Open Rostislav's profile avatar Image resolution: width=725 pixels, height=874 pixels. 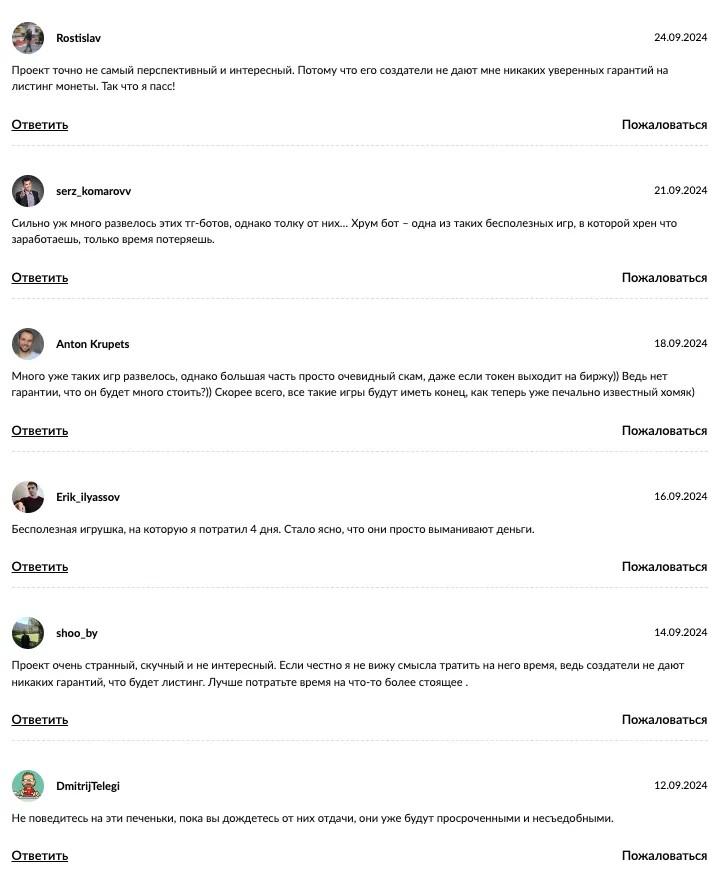28,38
